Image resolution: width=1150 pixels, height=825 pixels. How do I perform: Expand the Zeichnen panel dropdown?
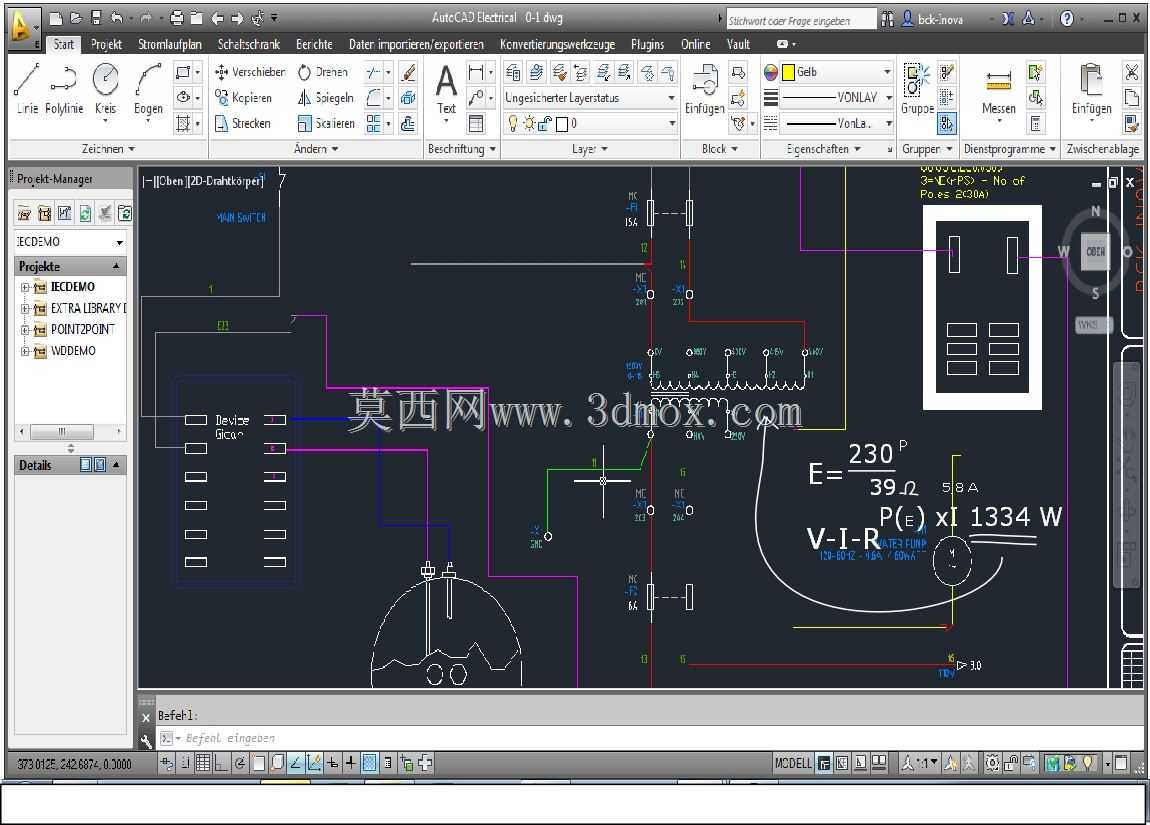pos(109,149)
